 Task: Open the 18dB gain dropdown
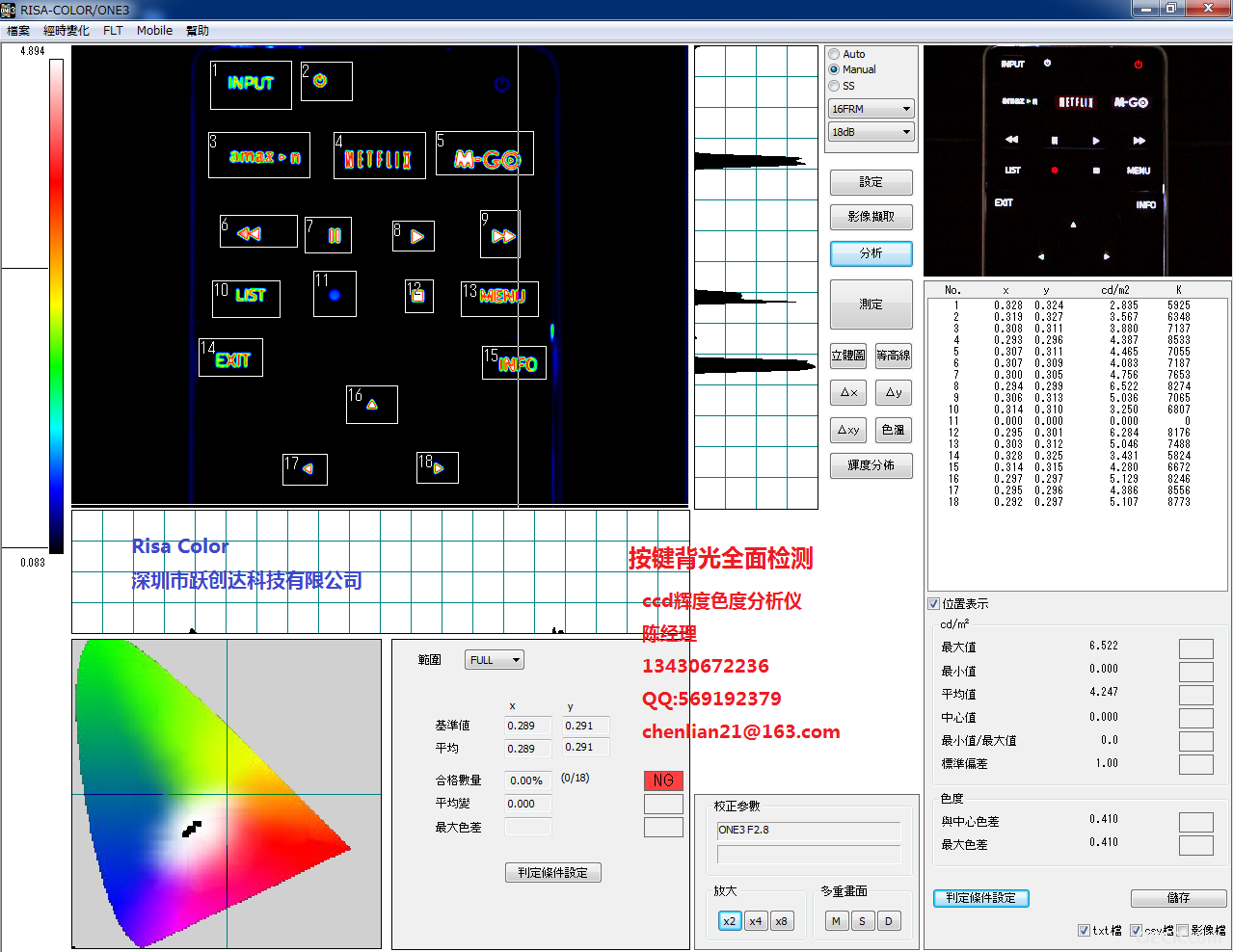[x=871, y=132]
